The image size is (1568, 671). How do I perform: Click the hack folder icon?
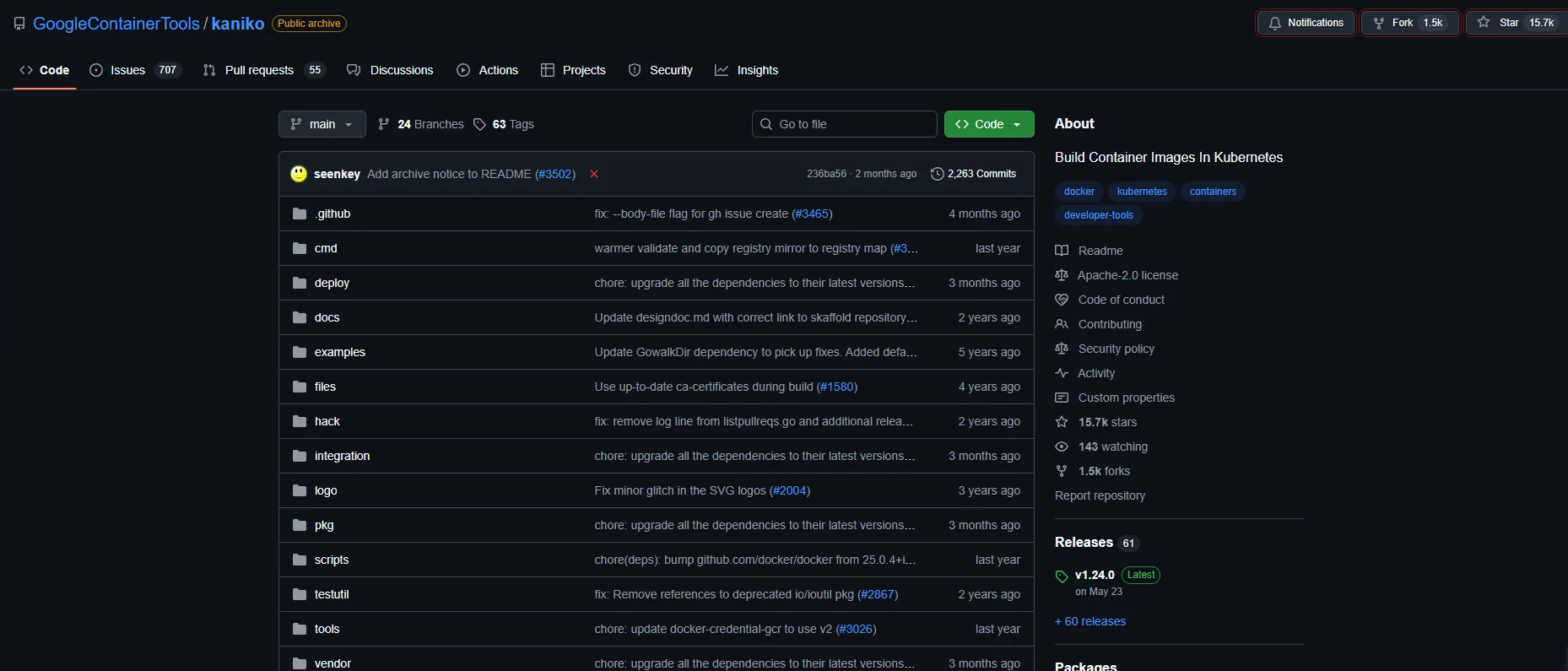point(300,421)
